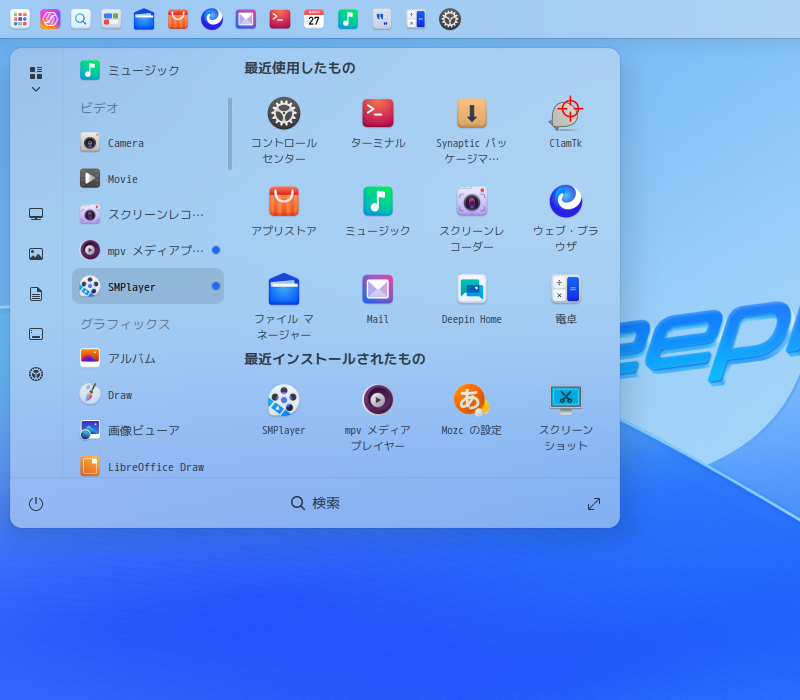Open Calculator from the dock
Screen dimensions: 800x700
416,19
